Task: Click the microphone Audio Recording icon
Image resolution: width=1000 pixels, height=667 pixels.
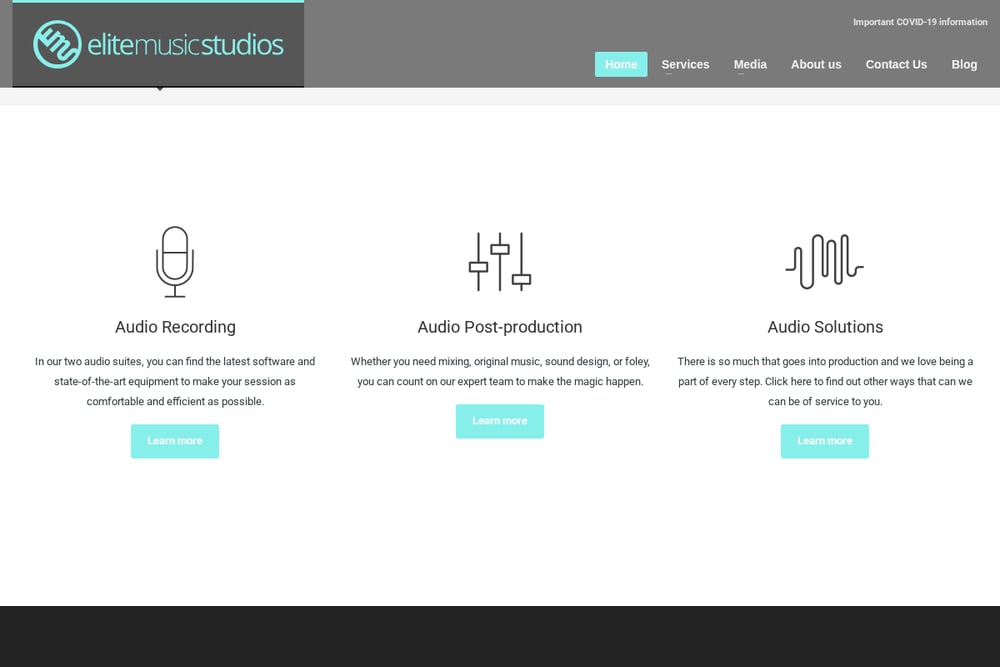Action: tap(175, 261)
